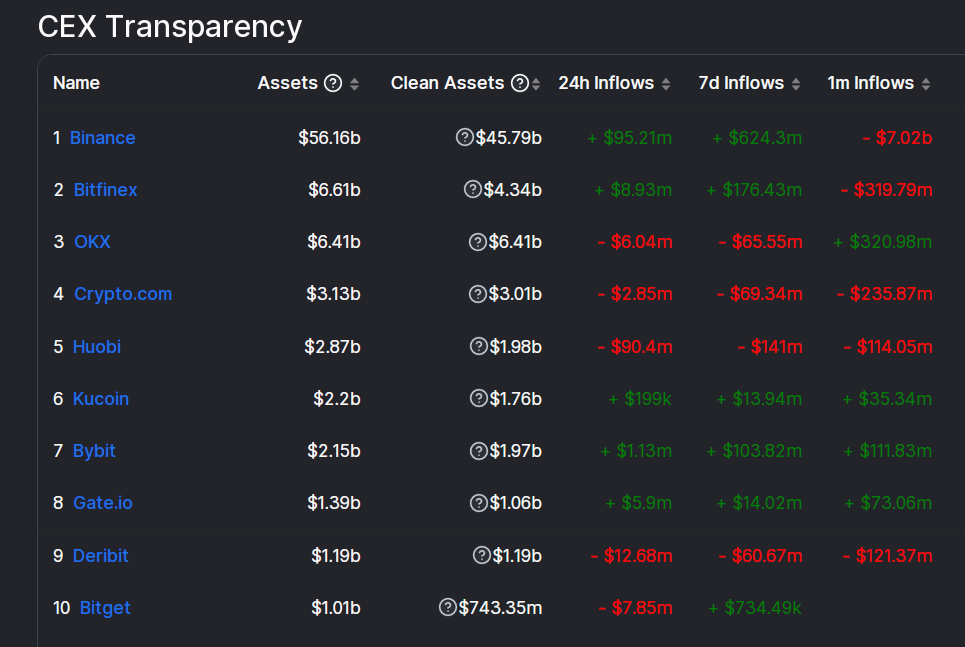Click Kucoin 24h inflow + $199k

click(640, 399)
